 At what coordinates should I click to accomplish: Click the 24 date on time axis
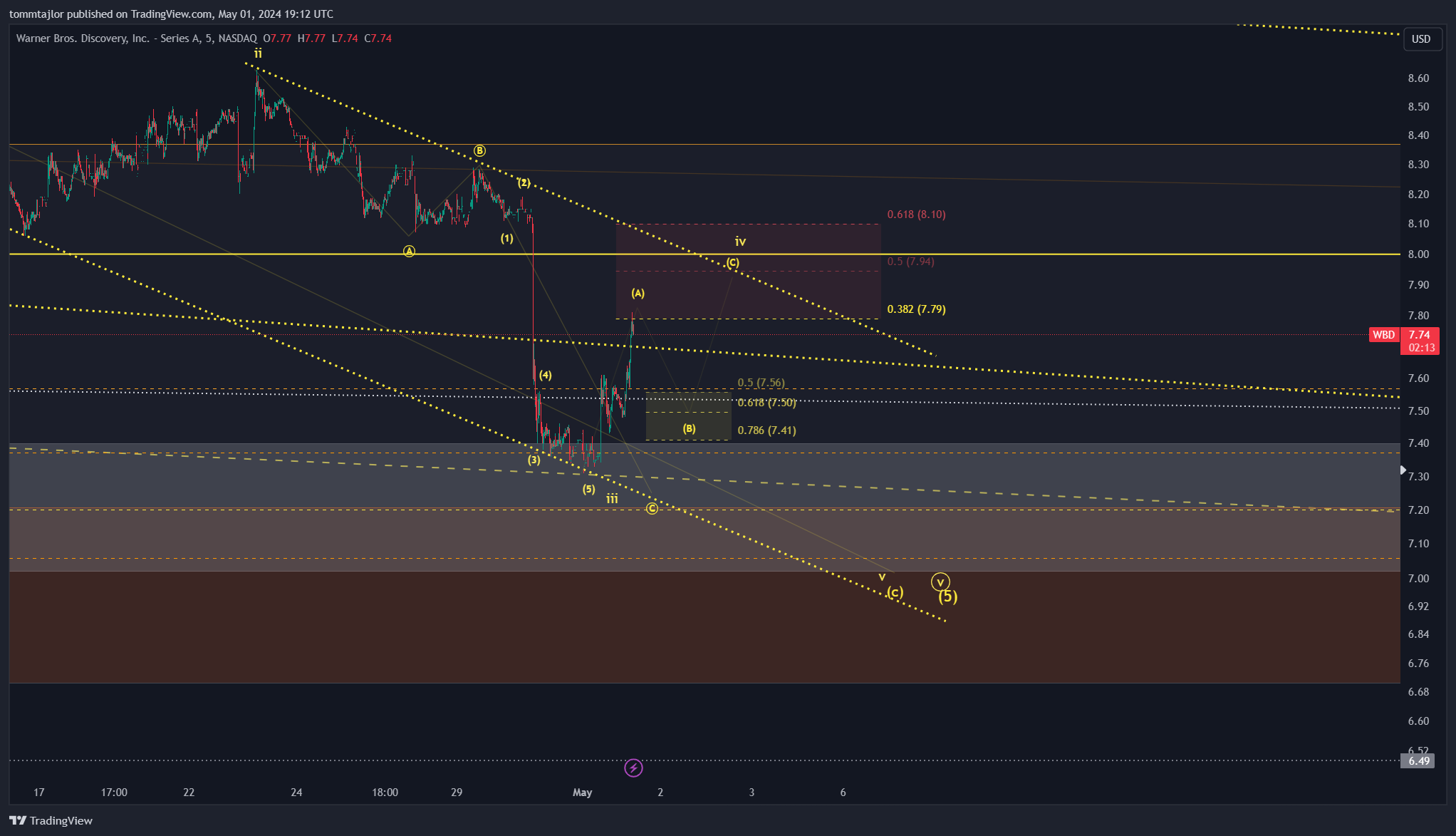coord(296,792)
